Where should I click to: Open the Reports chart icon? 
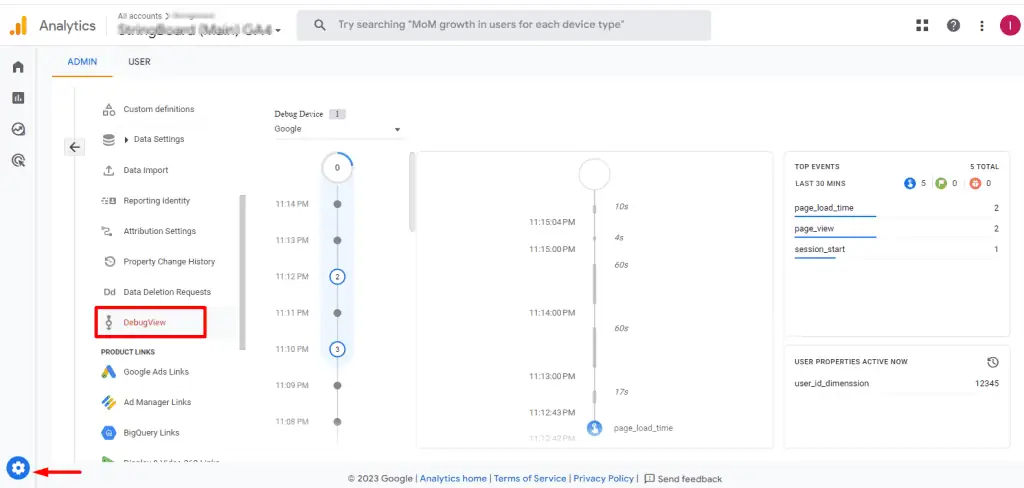[x=18, y=98]
